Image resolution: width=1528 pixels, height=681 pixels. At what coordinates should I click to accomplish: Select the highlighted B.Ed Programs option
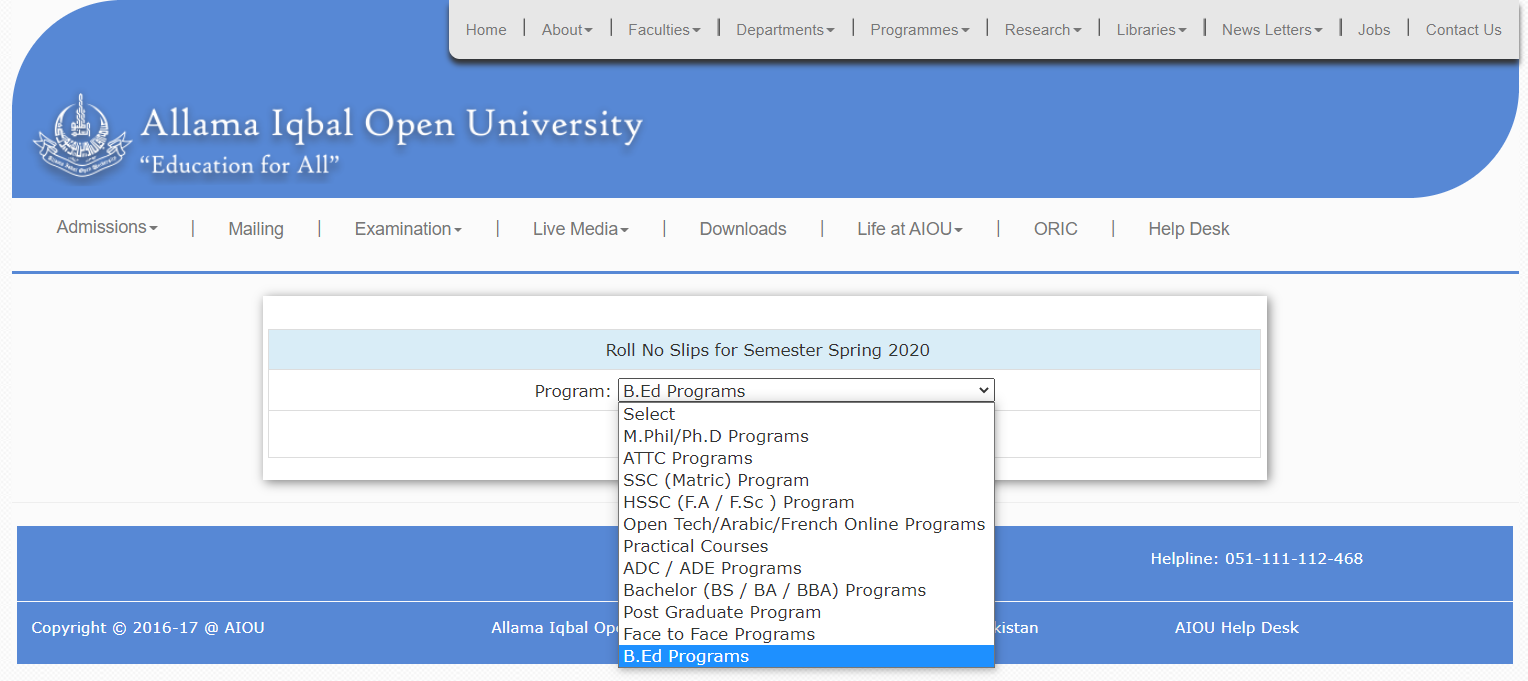pos(806,656)
